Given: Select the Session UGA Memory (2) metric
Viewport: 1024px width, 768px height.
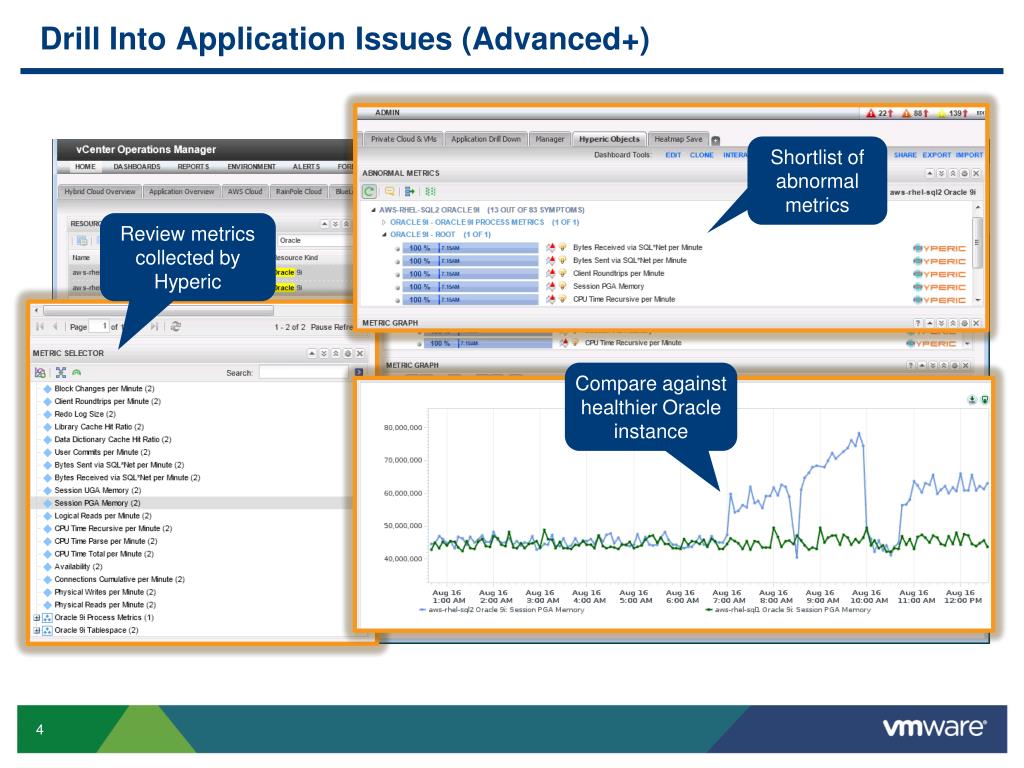Looking at the screenshot, I should coord(97,490).
